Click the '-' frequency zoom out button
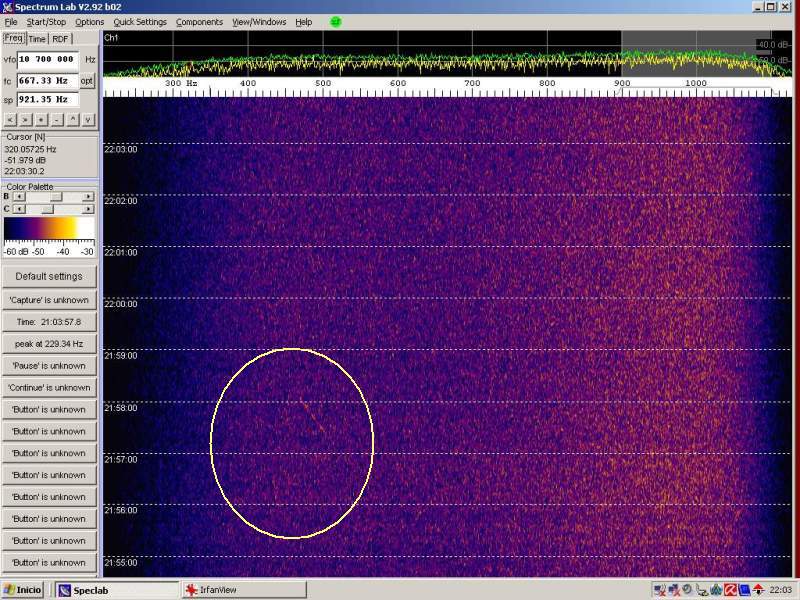The width and height of the screenshot is (800, 600). pyautogui.click(x=56, y=119)
